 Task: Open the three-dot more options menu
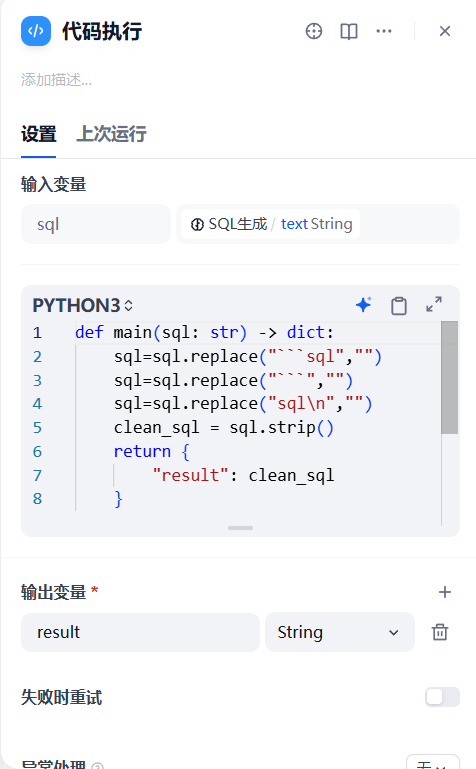(383, 31)
